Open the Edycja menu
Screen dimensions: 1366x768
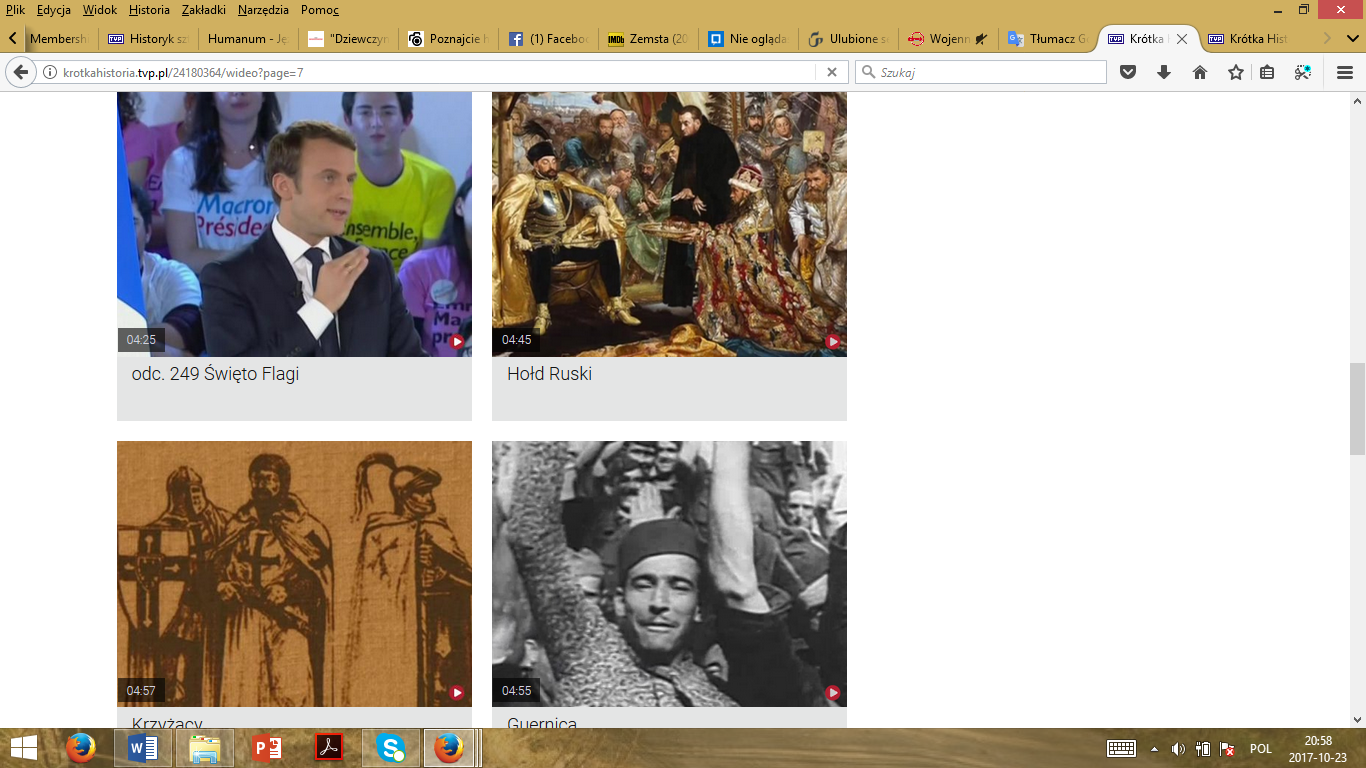[54, 10]
